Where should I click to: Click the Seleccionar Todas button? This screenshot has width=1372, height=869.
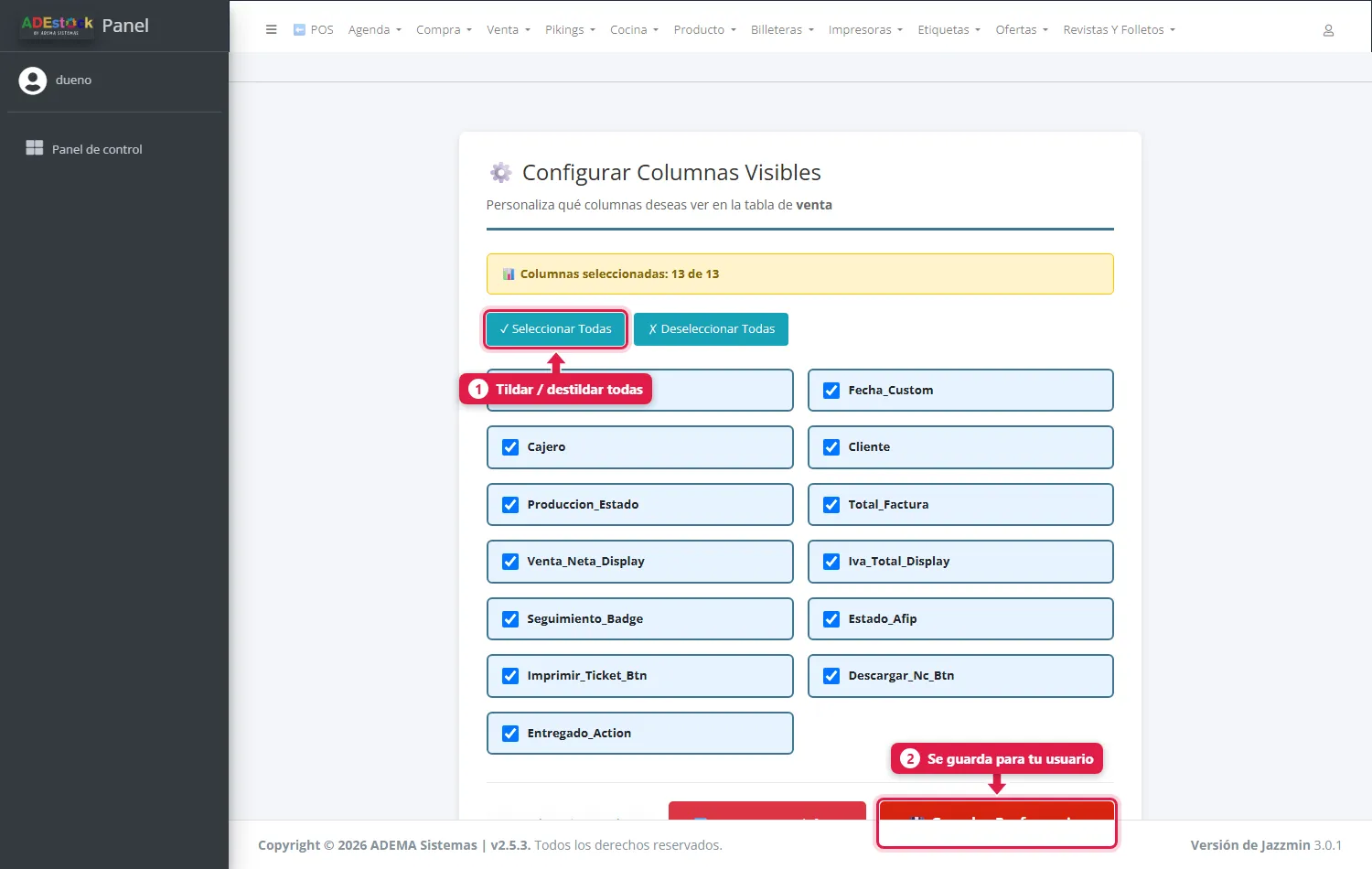(555, 329)
